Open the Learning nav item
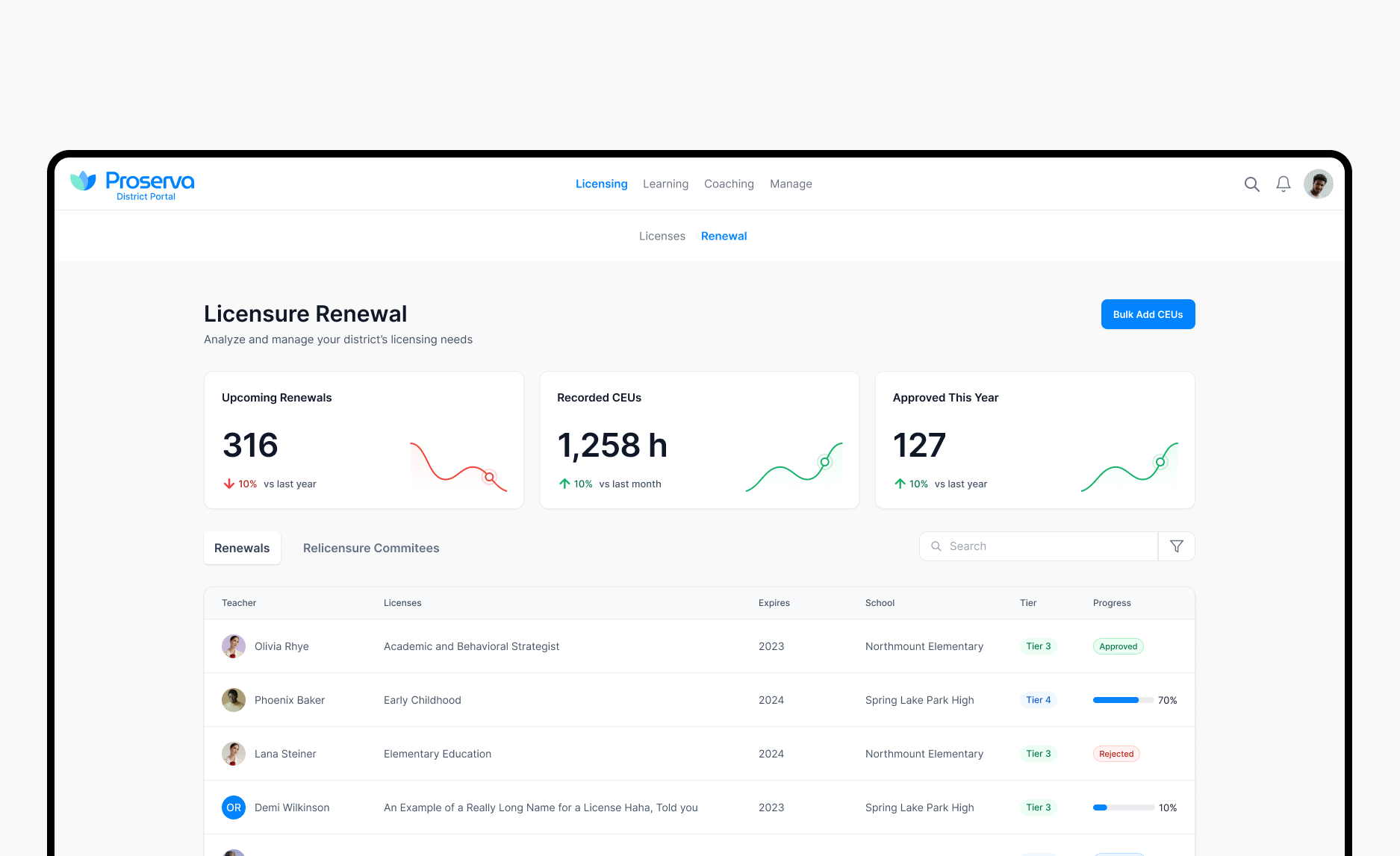Viewport: 1400px width, 856px height. click(666, 184)
